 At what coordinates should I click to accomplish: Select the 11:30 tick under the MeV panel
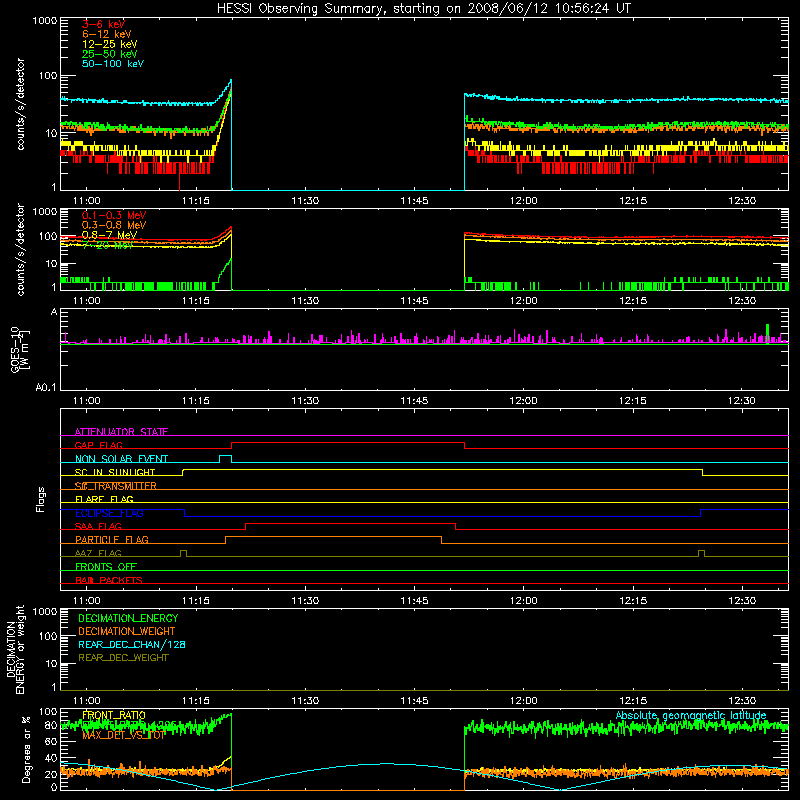coord(305,301)
